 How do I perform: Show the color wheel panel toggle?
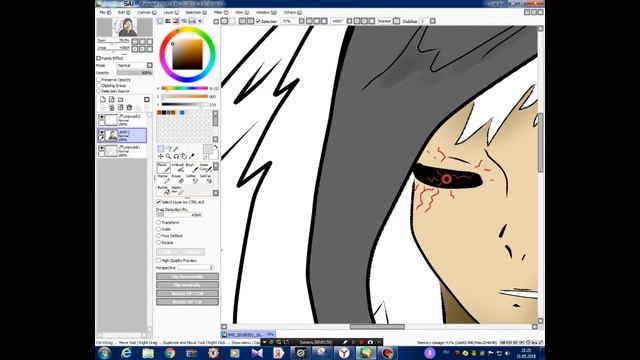(160, 21)
